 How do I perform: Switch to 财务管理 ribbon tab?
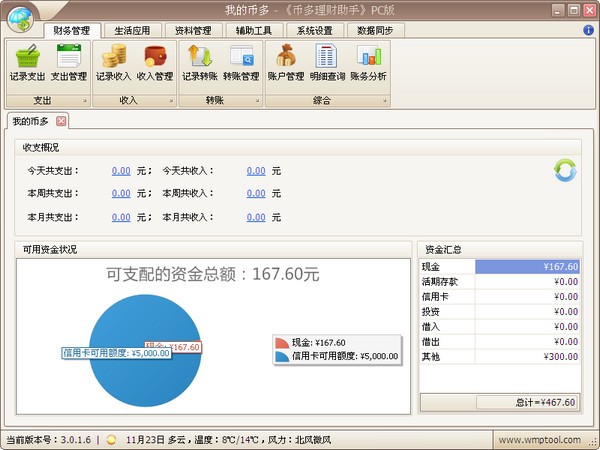(x=72, y=31)
